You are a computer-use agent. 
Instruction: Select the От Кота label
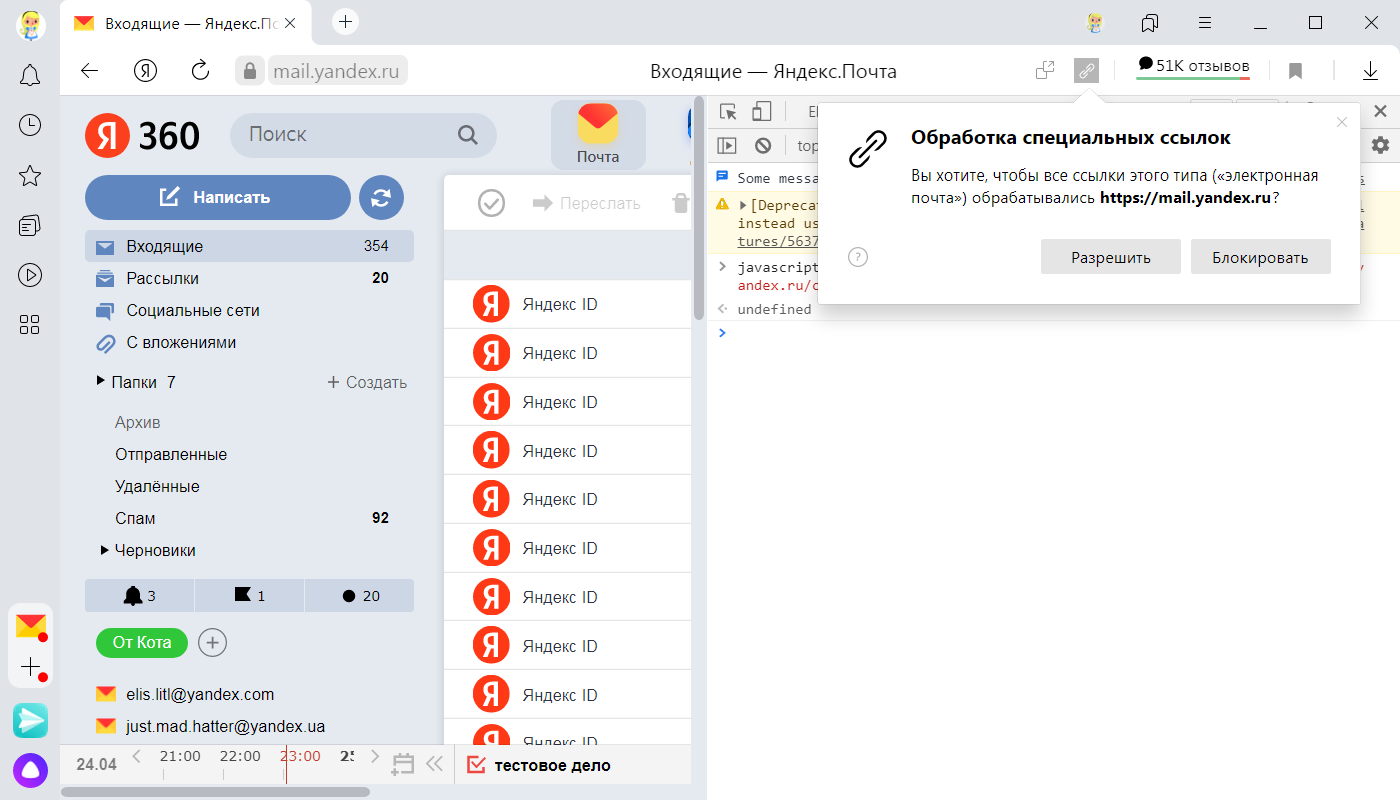142,642
